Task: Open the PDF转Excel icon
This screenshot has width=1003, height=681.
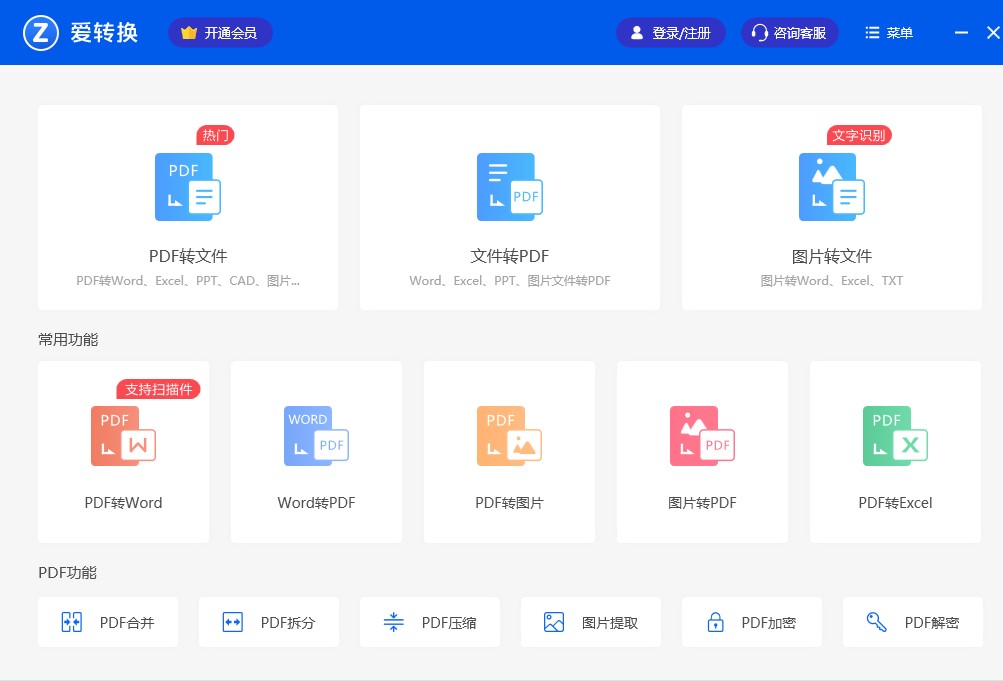Action: click(x=895, y=435)
